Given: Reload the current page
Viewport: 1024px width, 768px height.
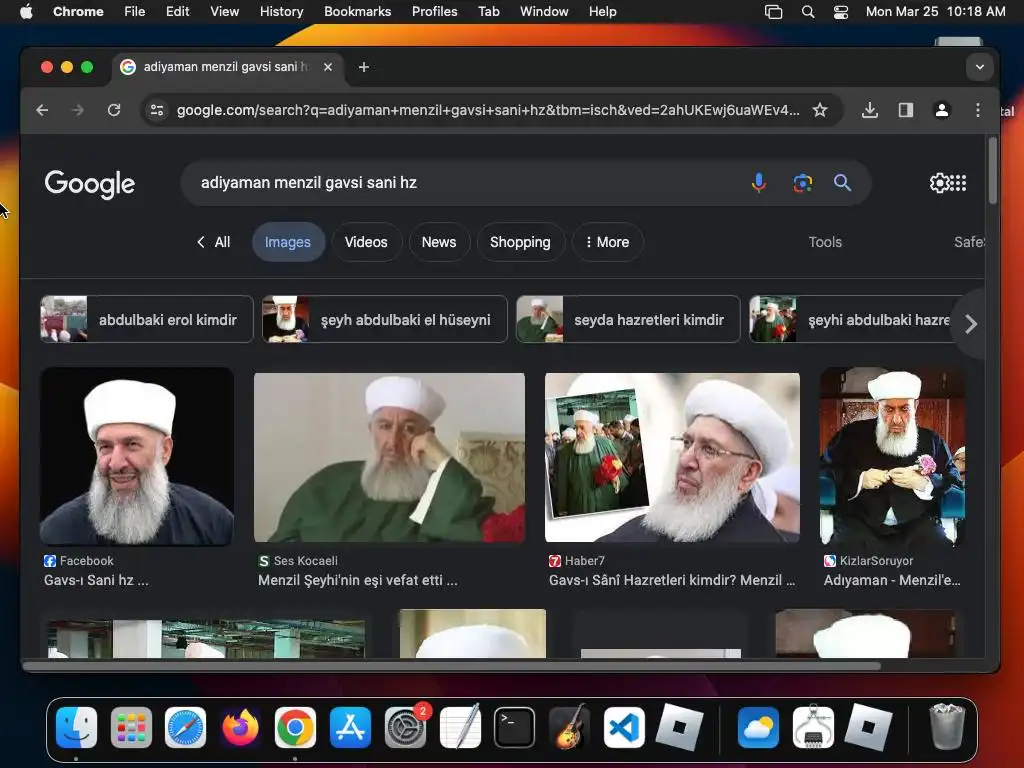Looking at the screenshot, I should pyautogui.click(x=114, y=110).
